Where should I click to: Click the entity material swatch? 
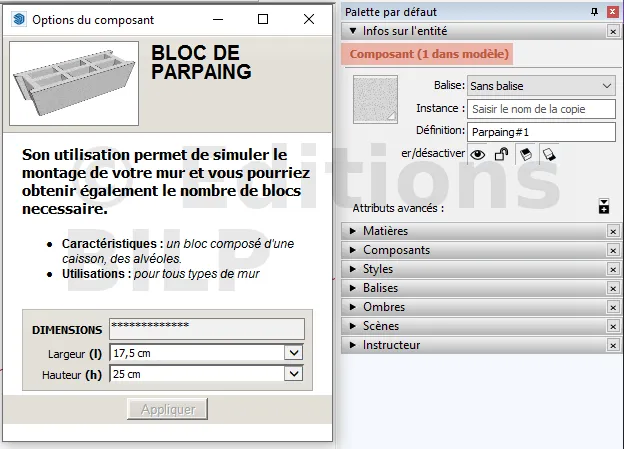point(375,98)
